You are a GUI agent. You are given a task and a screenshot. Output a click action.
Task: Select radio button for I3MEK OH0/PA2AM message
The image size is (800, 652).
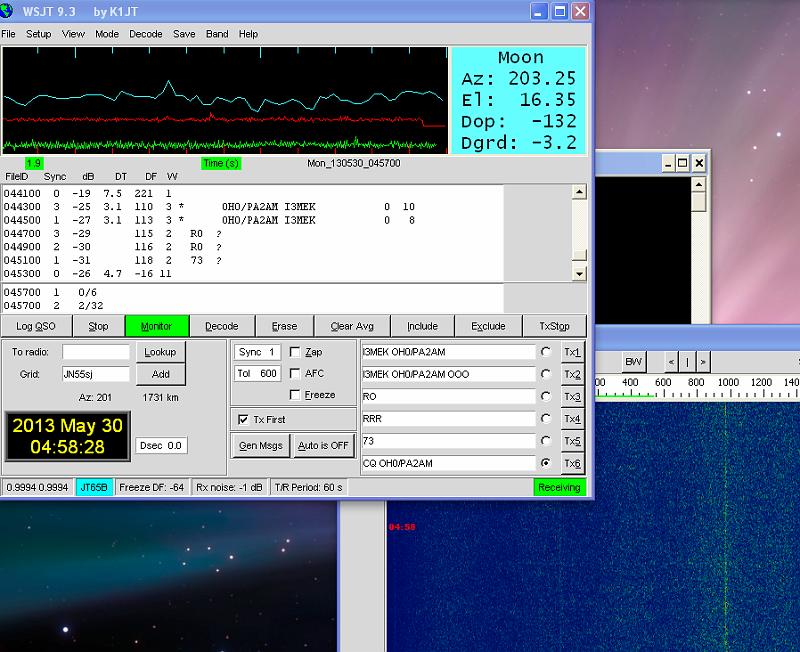546,352
